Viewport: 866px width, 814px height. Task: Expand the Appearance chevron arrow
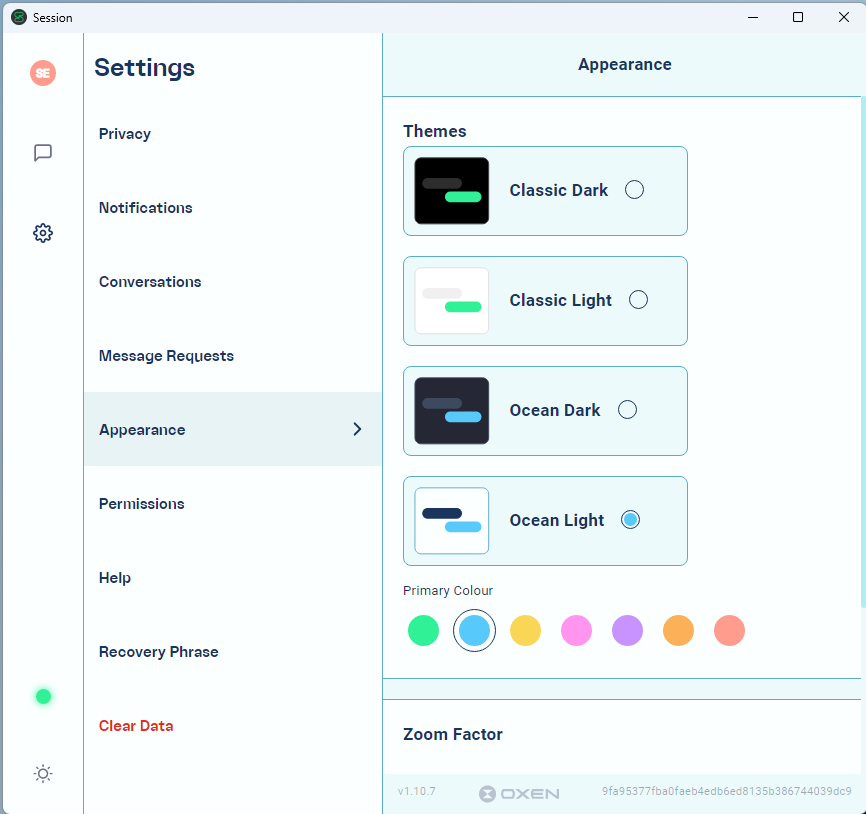(357, 429)
